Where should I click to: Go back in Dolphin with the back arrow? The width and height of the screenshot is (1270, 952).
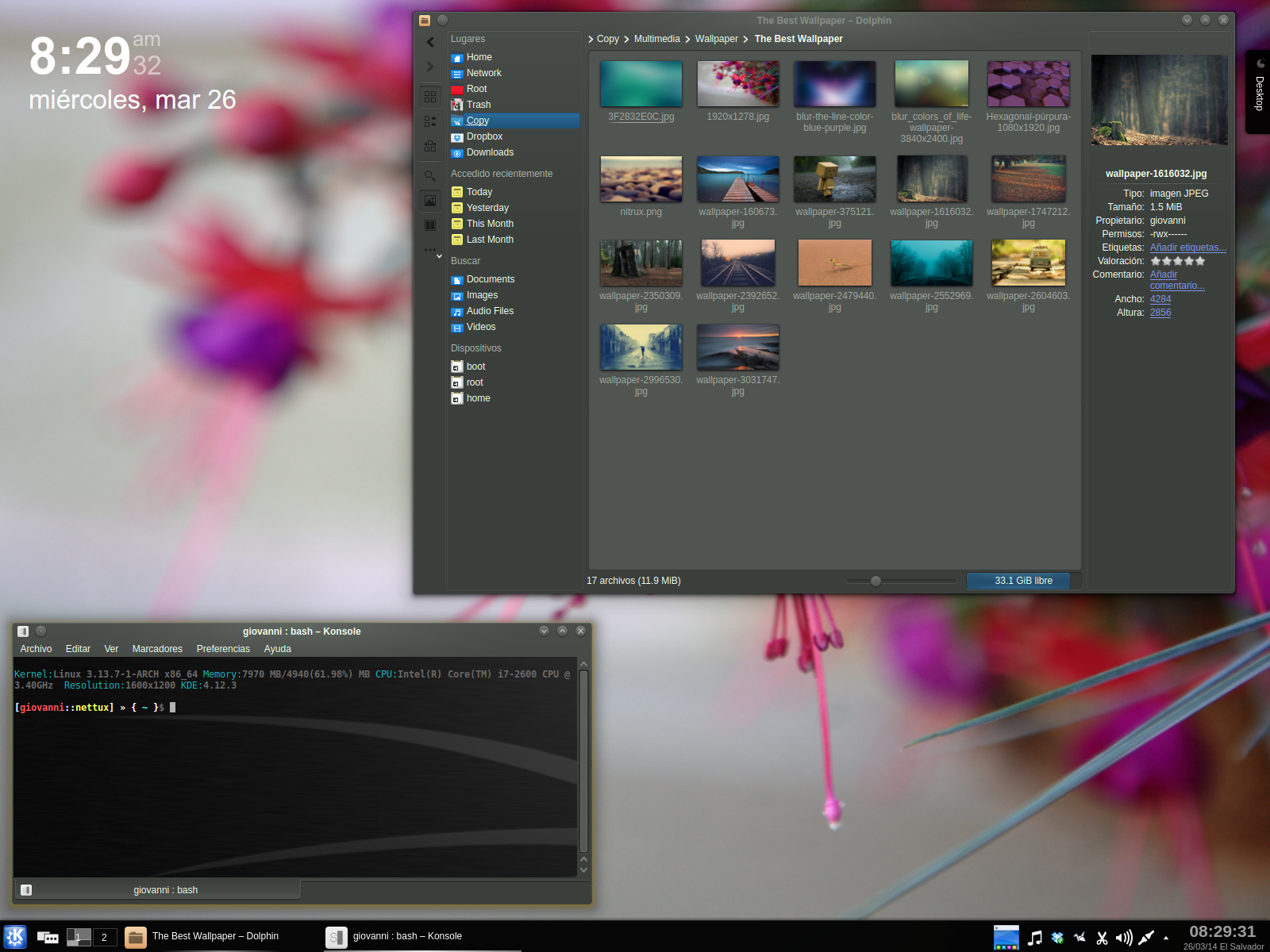pyautogui.click(x=430, y=42)
